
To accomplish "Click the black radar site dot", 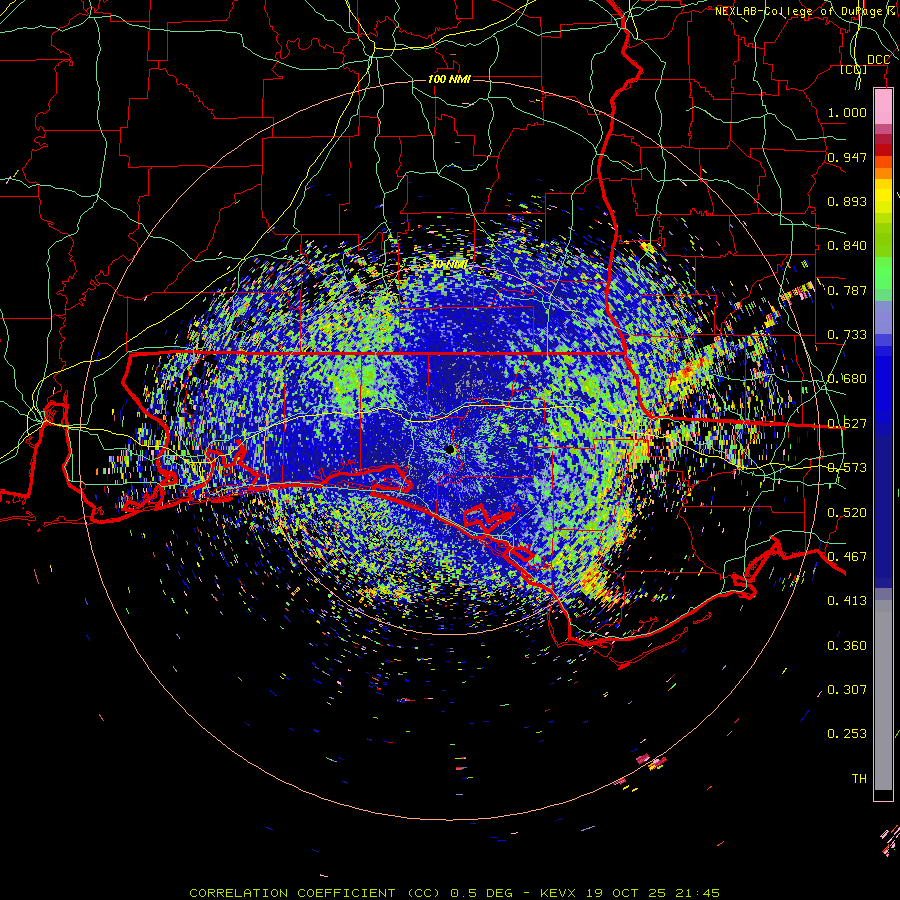I will pyautogui.click(x=450, y=449).
